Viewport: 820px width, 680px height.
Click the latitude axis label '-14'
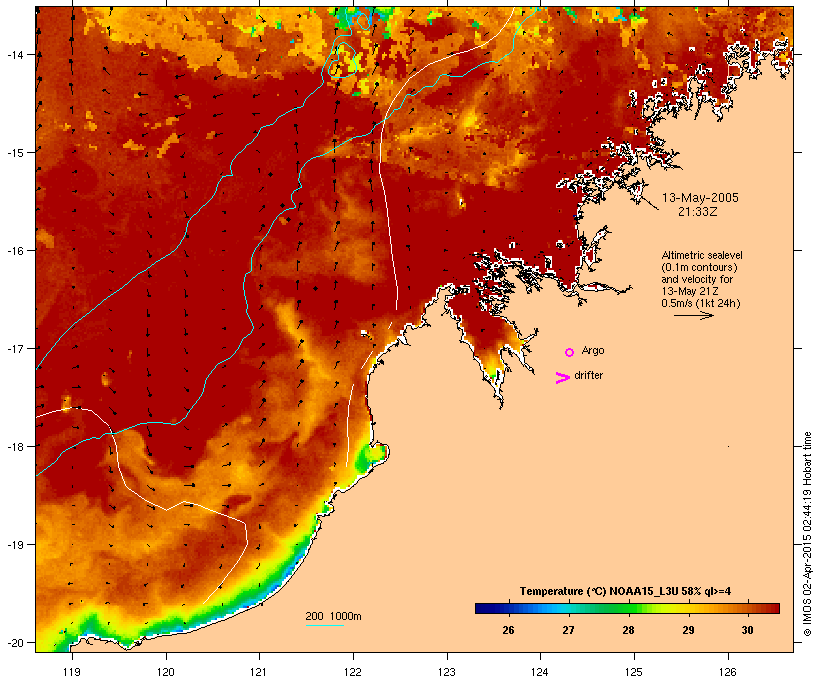[15, 54]
